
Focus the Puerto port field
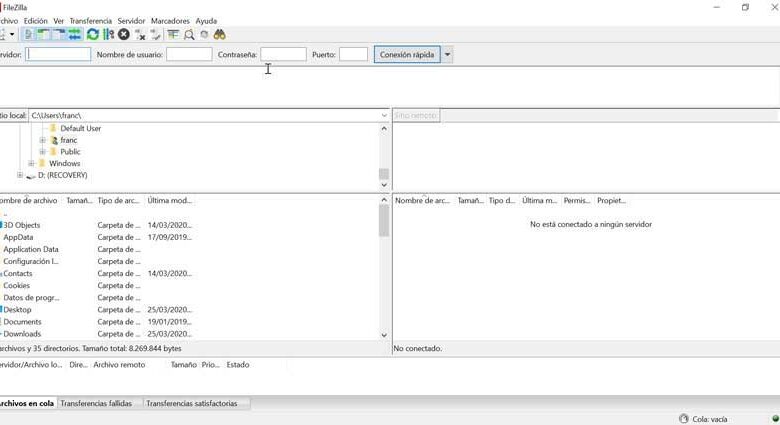click(x=353, y=54)
